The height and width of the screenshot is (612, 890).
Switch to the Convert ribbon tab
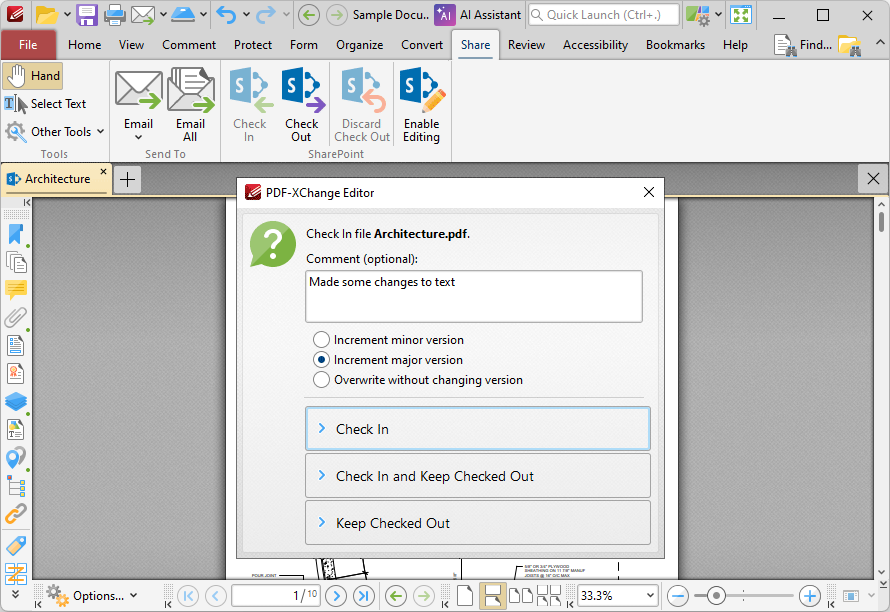(422, 45)
